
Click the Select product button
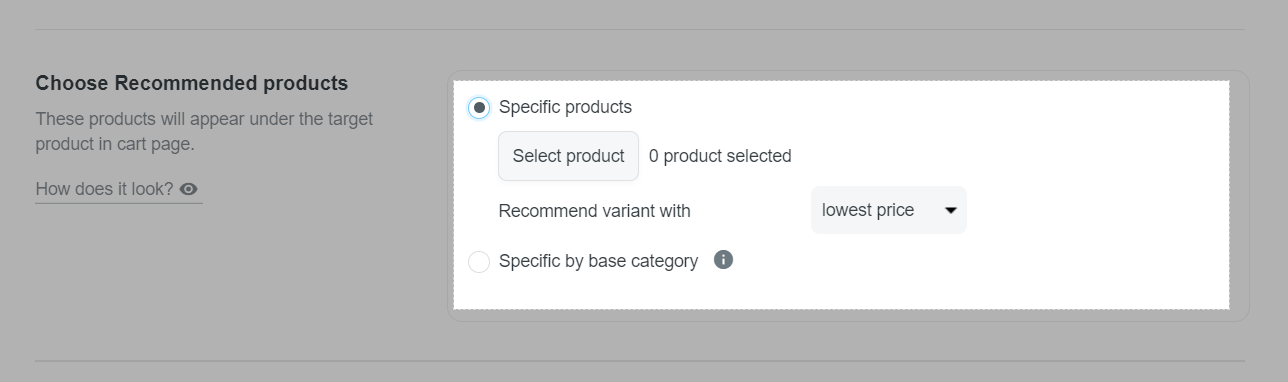click(568, 156)
